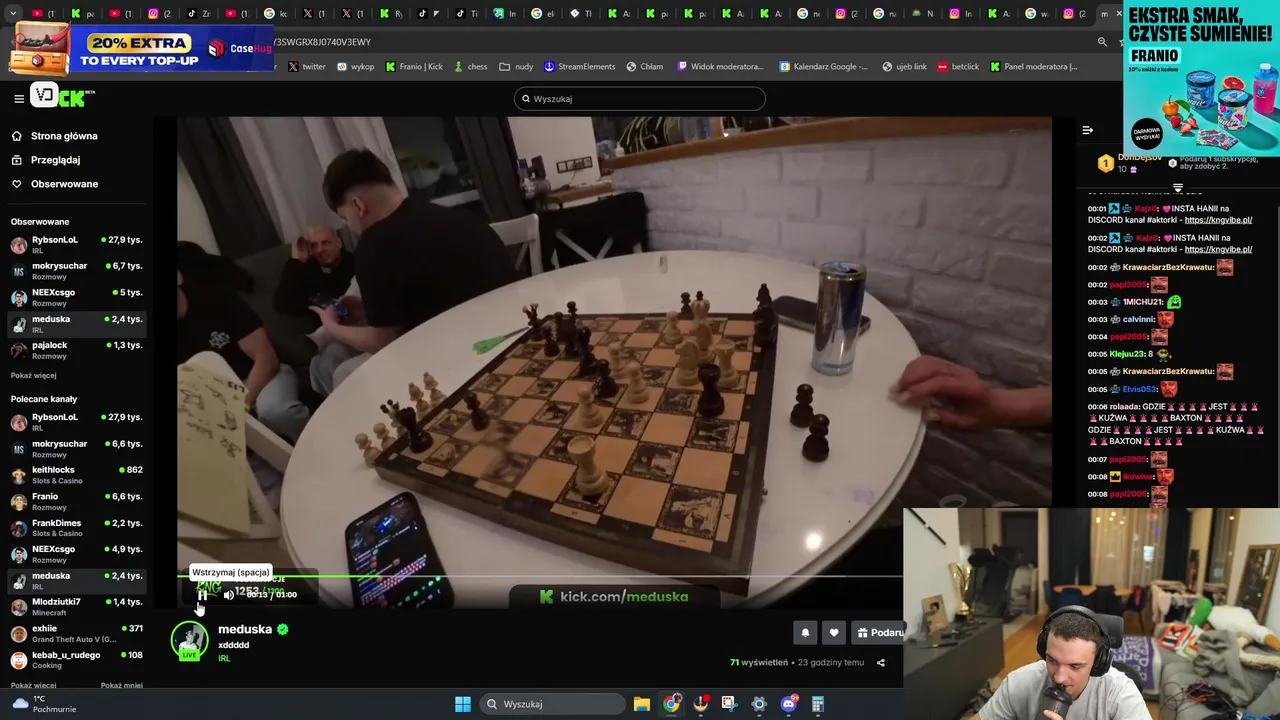Open Discord from the taskbar
Screen dimensions: 1280x720
[789, 704]
